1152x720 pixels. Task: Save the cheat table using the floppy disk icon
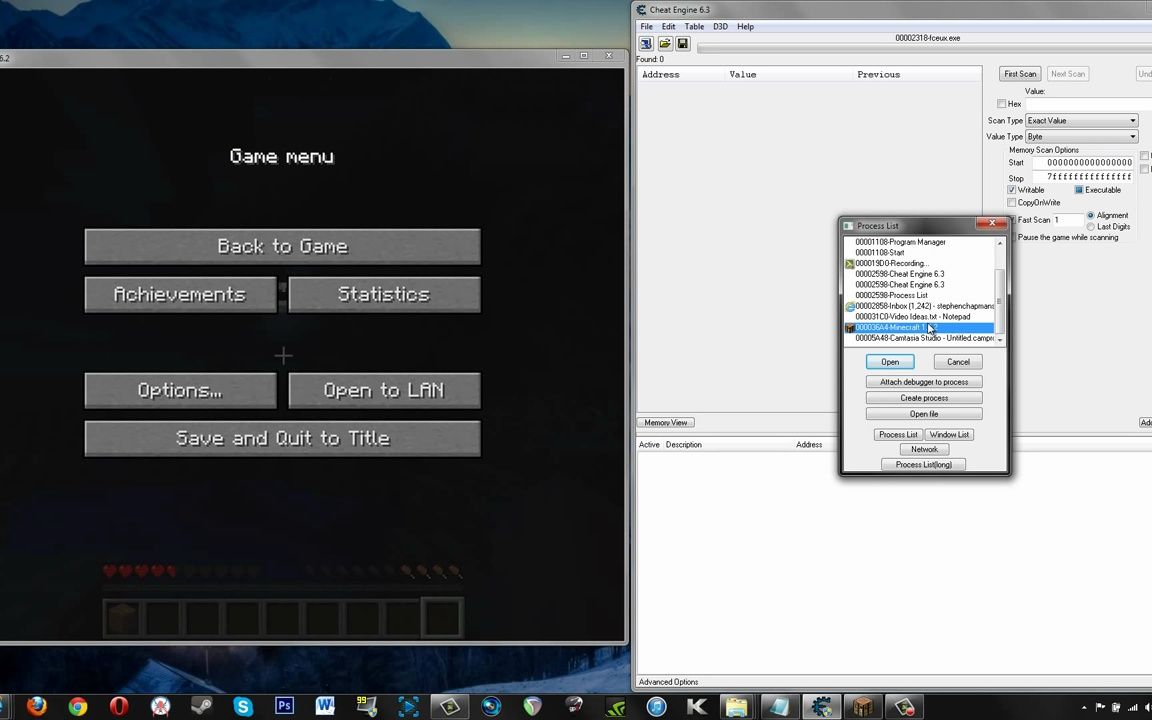pyautogui.click(x=683, y=43)
